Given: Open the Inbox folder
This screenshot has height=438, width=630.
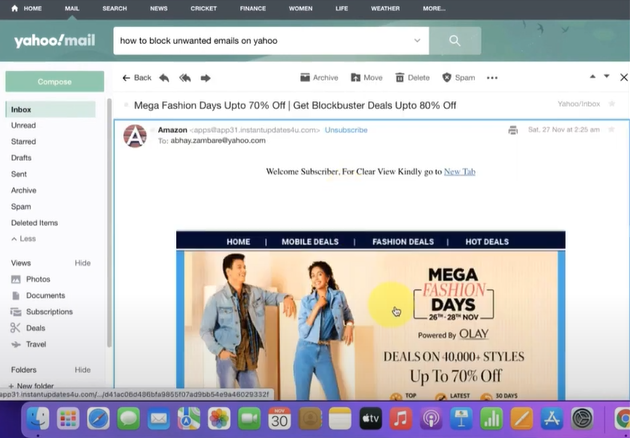Looking at the screenshot, I should [x=51, y=109].
